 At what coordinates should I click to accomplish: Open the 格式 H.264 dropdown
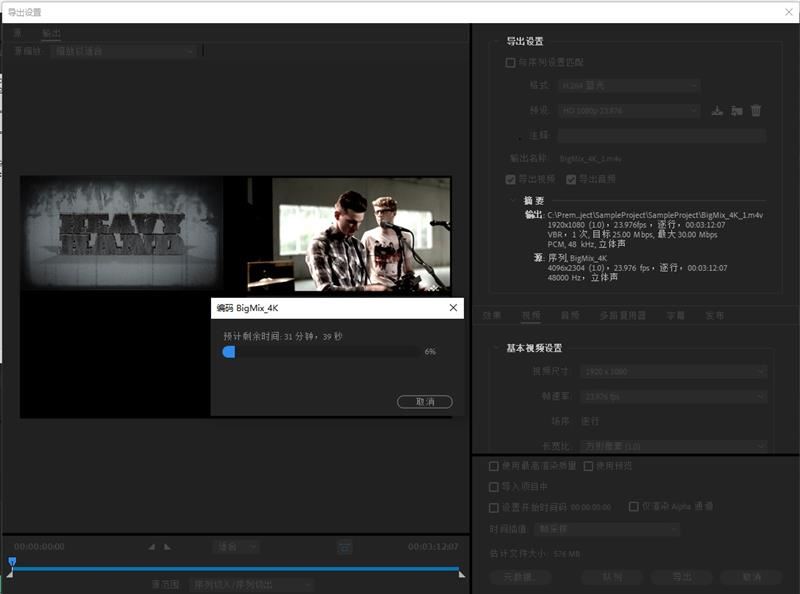tap(629, 85)
